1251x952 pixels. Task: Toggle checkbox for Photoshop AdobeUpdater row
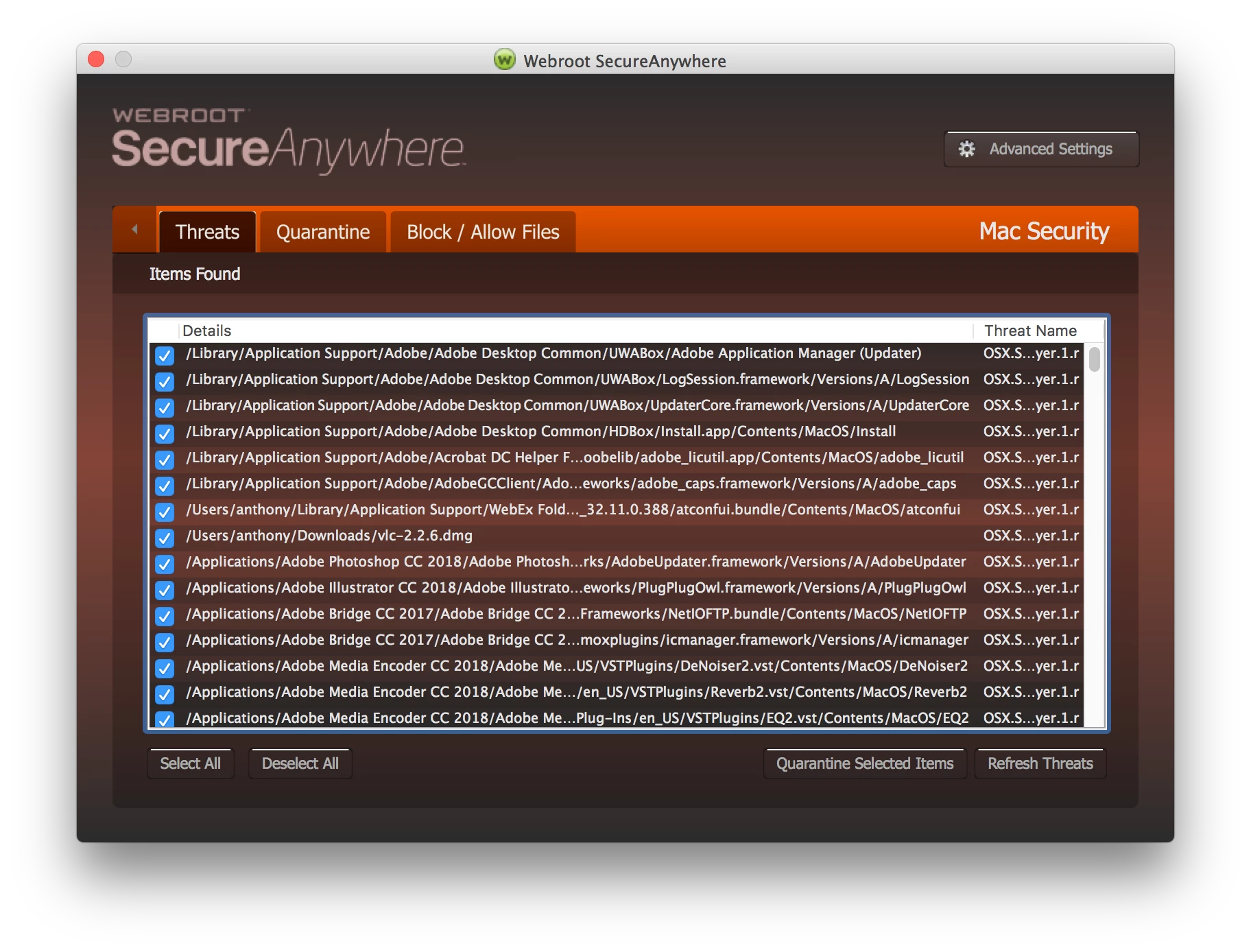pyautogui.click(x=165, y=564)
